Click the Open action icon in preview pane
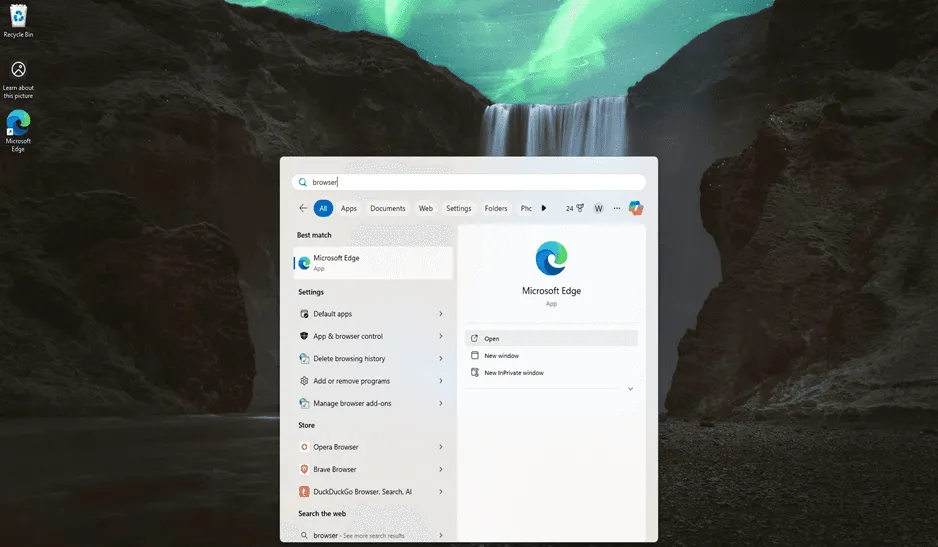 (x=474, y=338)
